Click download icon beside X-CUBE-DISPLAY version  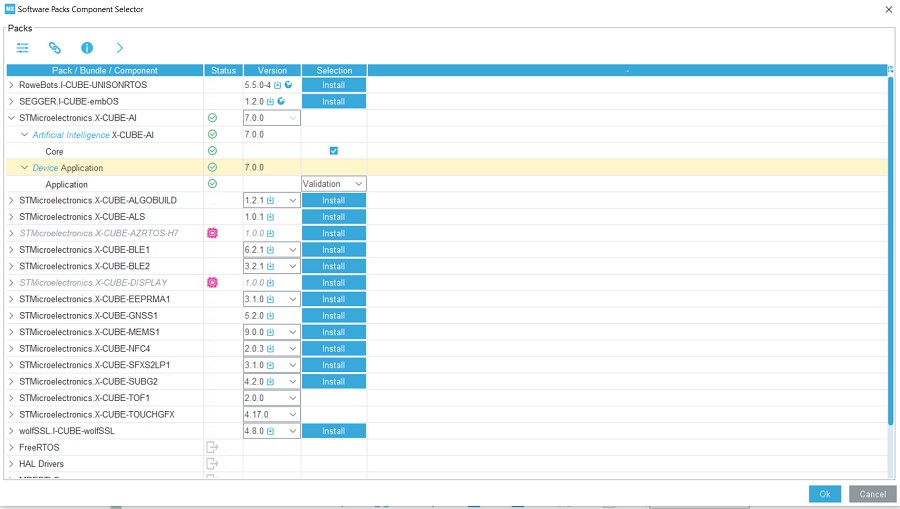[270, 283]
